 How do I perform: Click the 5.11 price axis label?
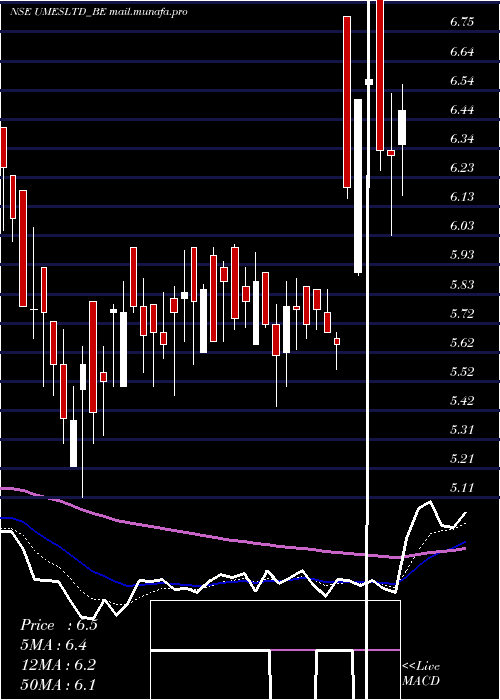[x=462, y=488]
